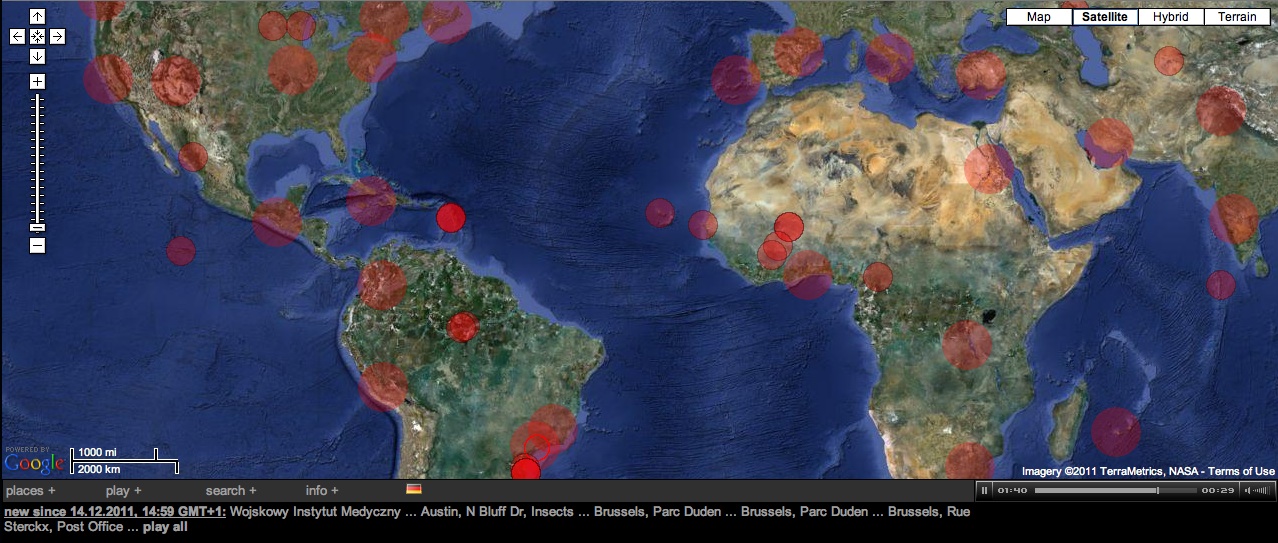Click the marker over central-east Africa near Lake Victoria

(x=967, y=345)
